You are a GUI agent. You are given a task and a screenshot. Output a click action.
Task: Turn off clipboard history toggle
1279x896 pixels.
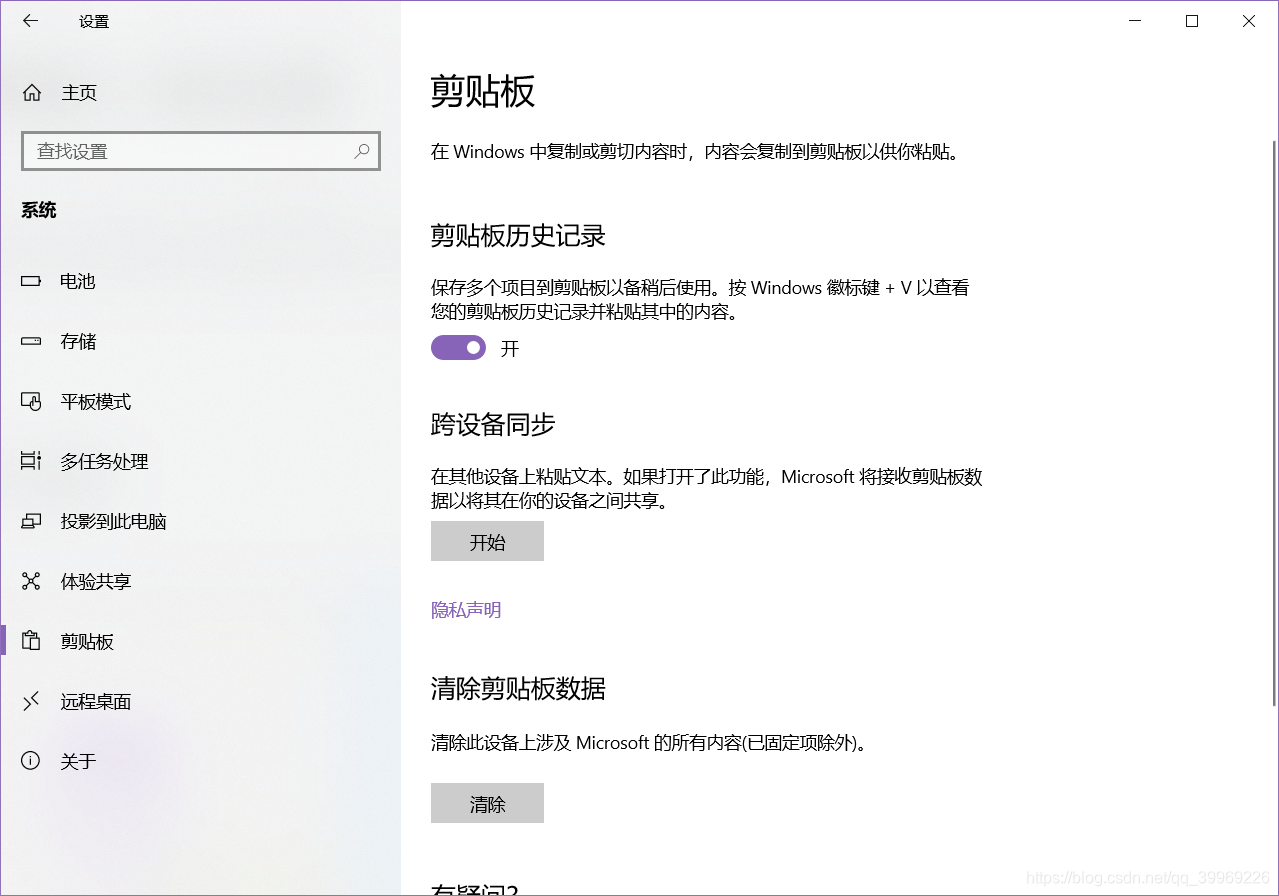click(458, 347)
